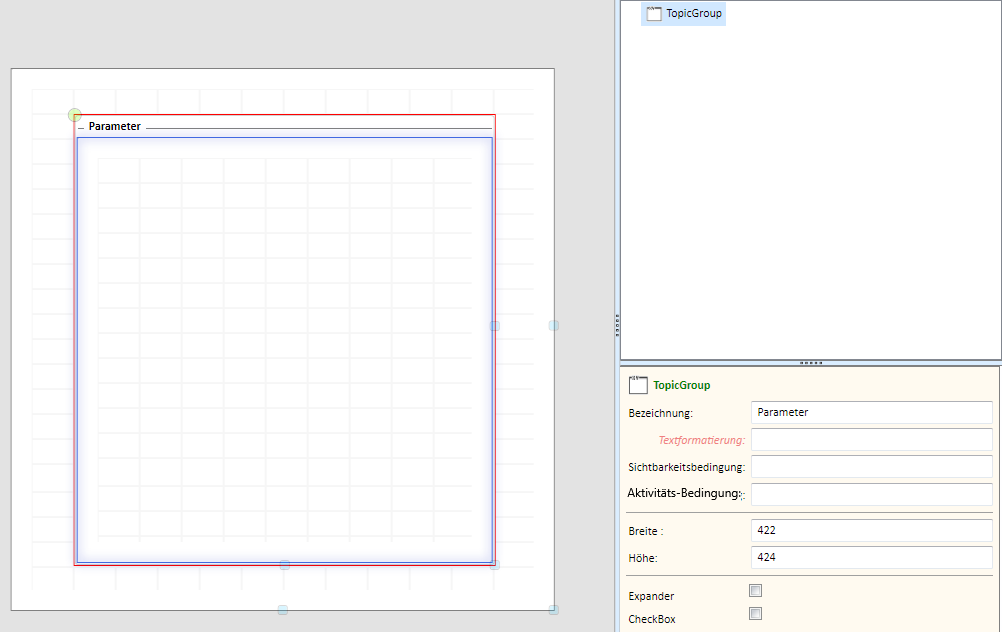Image resolution: width=1002 pixels, height=632 pixels.
Task: Click bottom-right corner handle of Parameter group
Action: point(494,565)
